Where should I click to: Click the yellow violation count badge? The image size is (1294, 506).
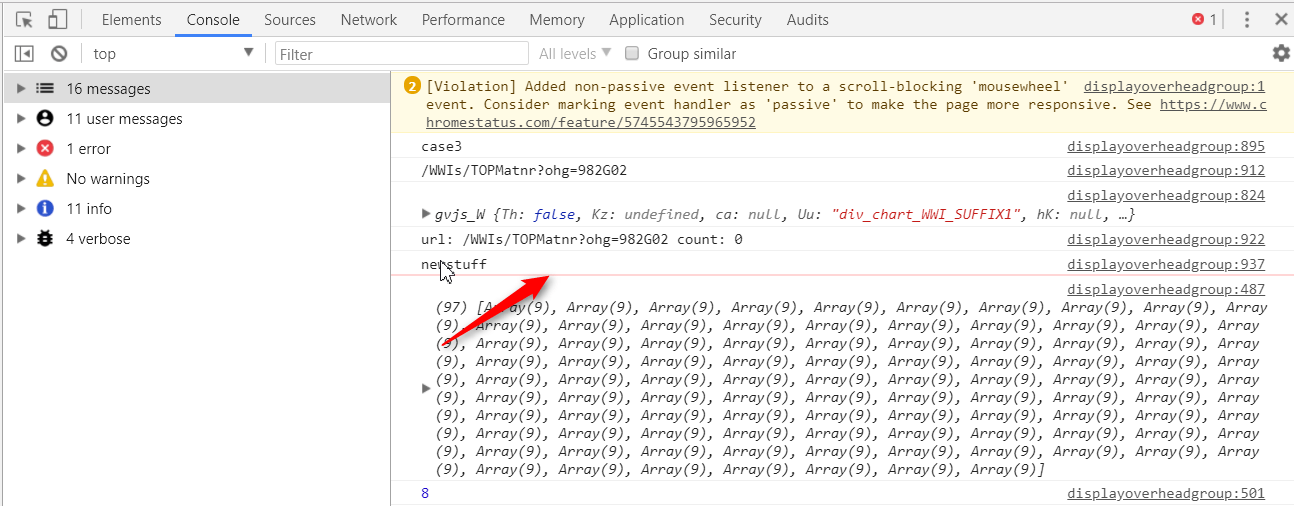point(412,86)
